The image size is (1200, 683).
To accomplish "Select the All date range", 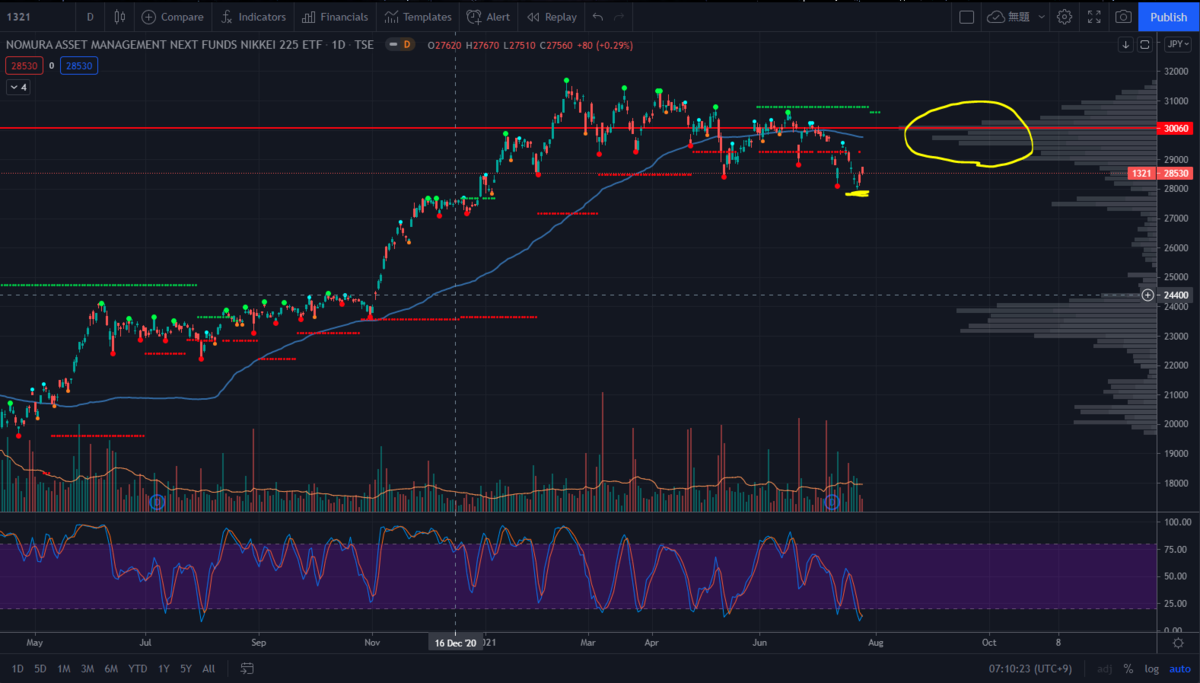I will coord(208,668).
